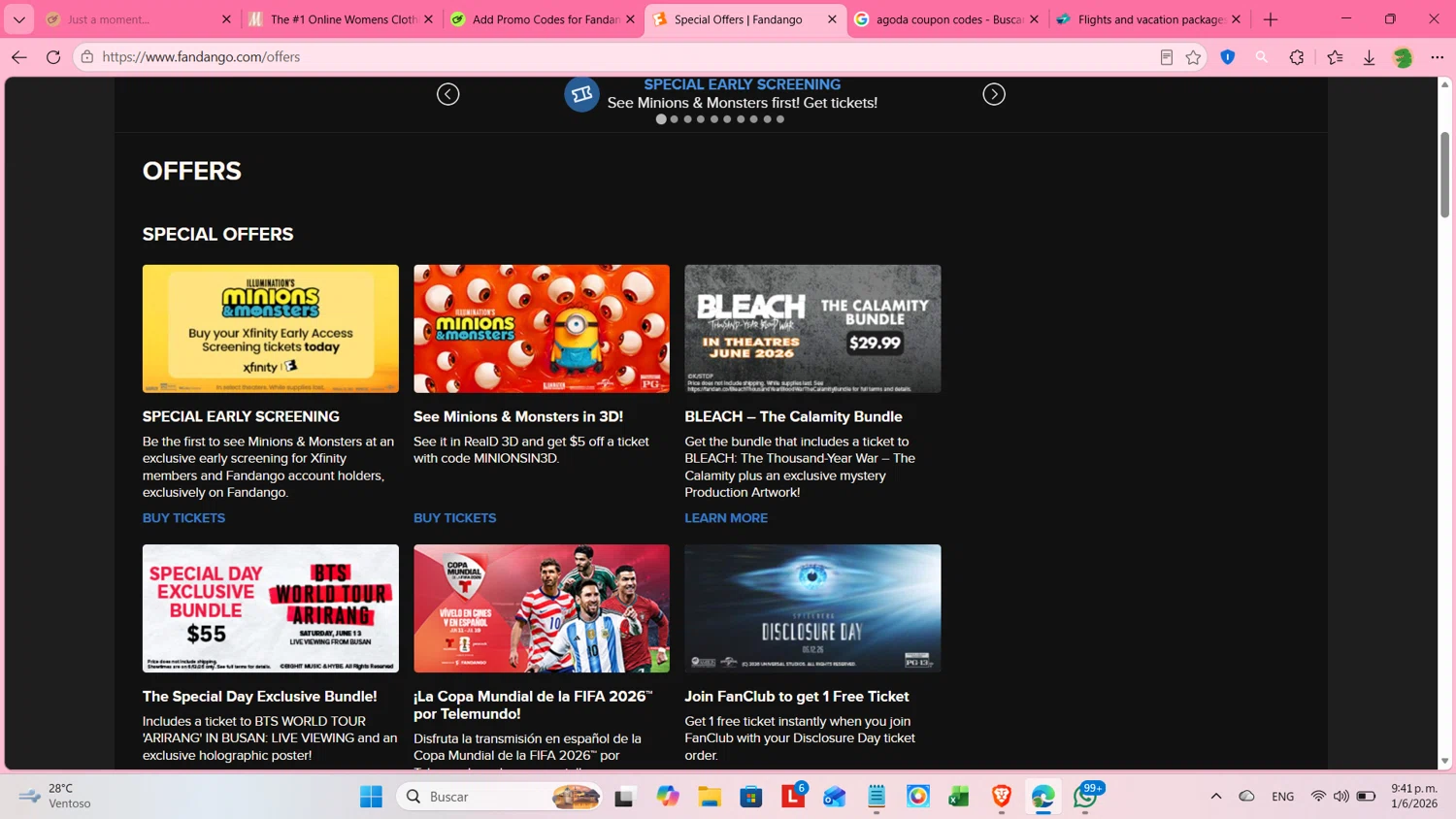Screen dimensions: 1456x819
Task: Open Brave browser from the taskbar
Action: coord(1002,797)
